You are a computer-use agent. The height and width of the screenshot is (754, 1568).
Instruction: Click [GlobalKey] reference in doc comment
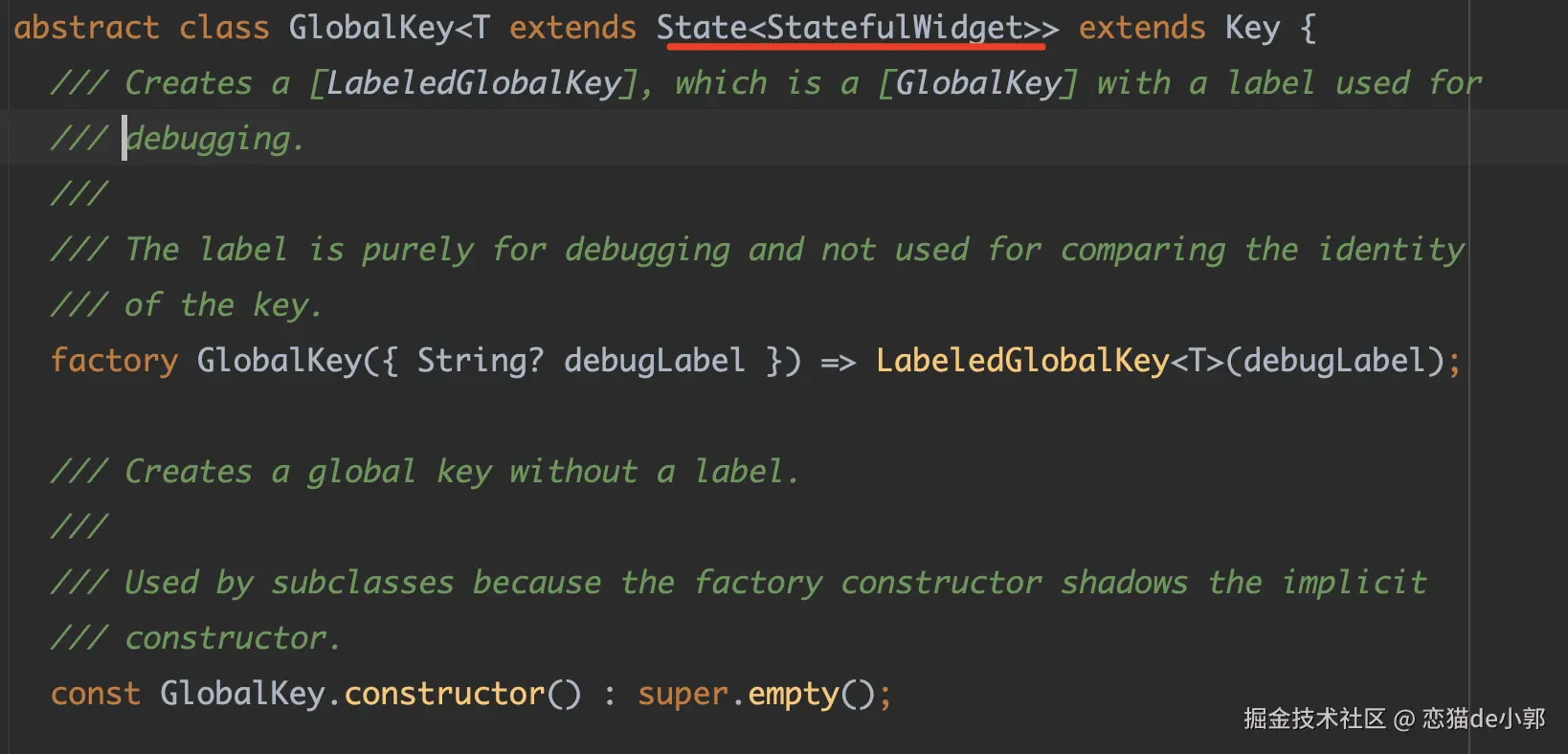(977, 83)
